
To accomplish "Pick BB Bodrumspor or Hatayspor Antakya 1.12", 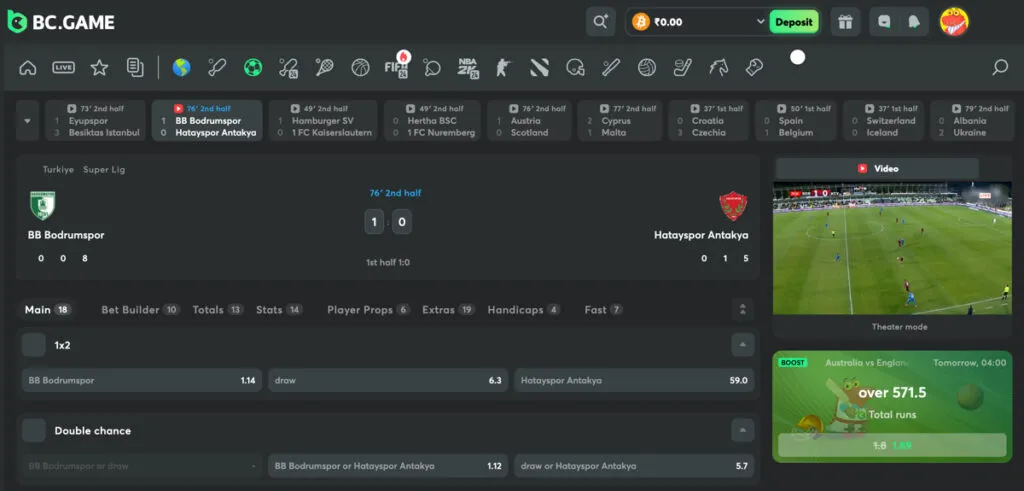I will [x=388, y=466].
